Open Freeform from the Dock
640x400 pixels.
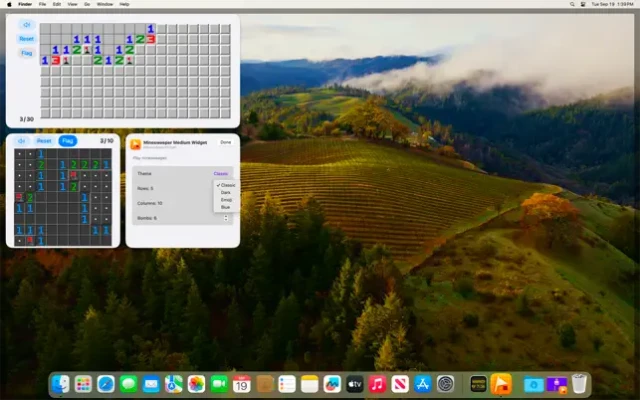(x=332, y=384)
